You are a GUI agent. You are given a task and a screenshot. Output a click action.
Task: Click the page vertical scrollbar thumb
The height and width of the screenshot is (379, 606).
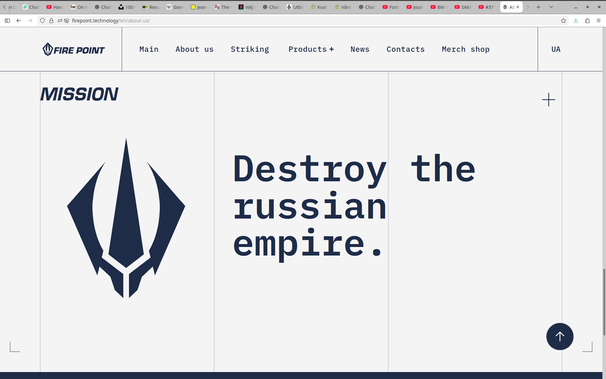(x=604, y=301)
